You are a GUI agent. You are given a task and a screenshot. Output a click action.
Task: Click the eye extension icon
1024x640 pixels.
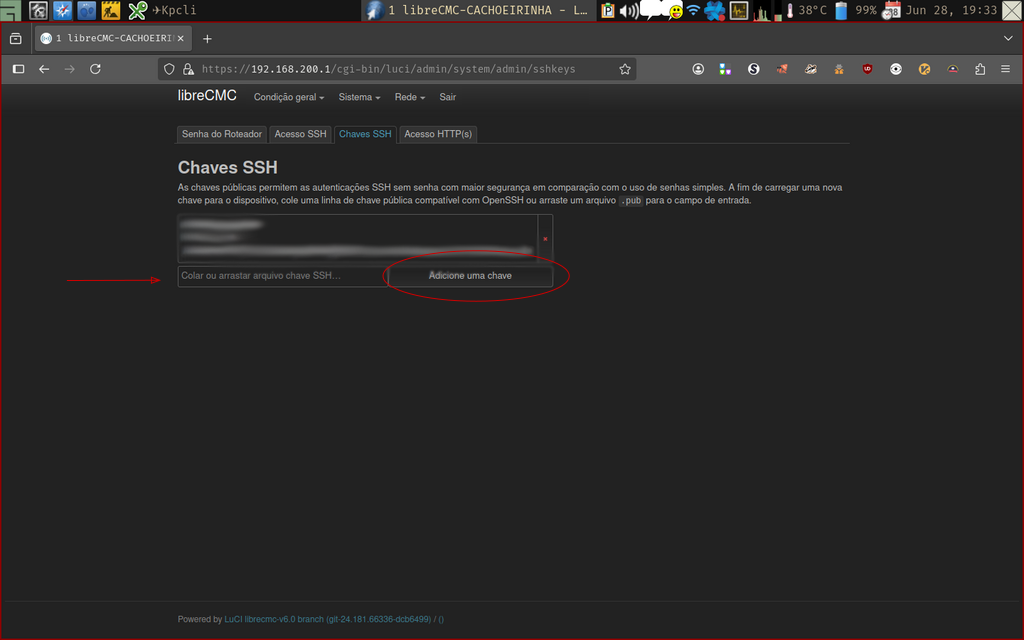coord(896,69)
